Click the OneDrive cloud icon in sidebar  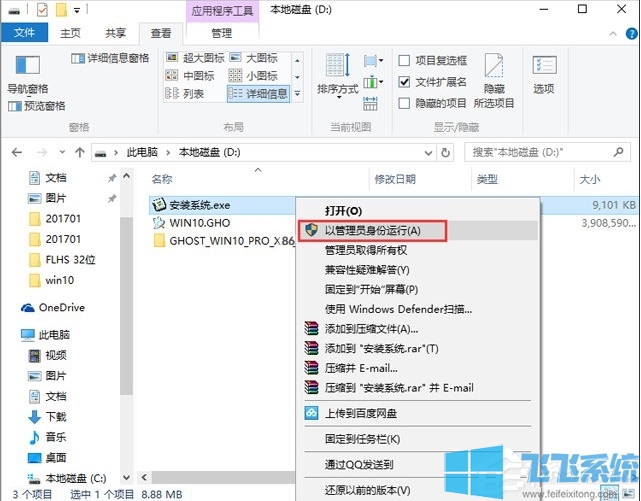click(x=29, y=307)
